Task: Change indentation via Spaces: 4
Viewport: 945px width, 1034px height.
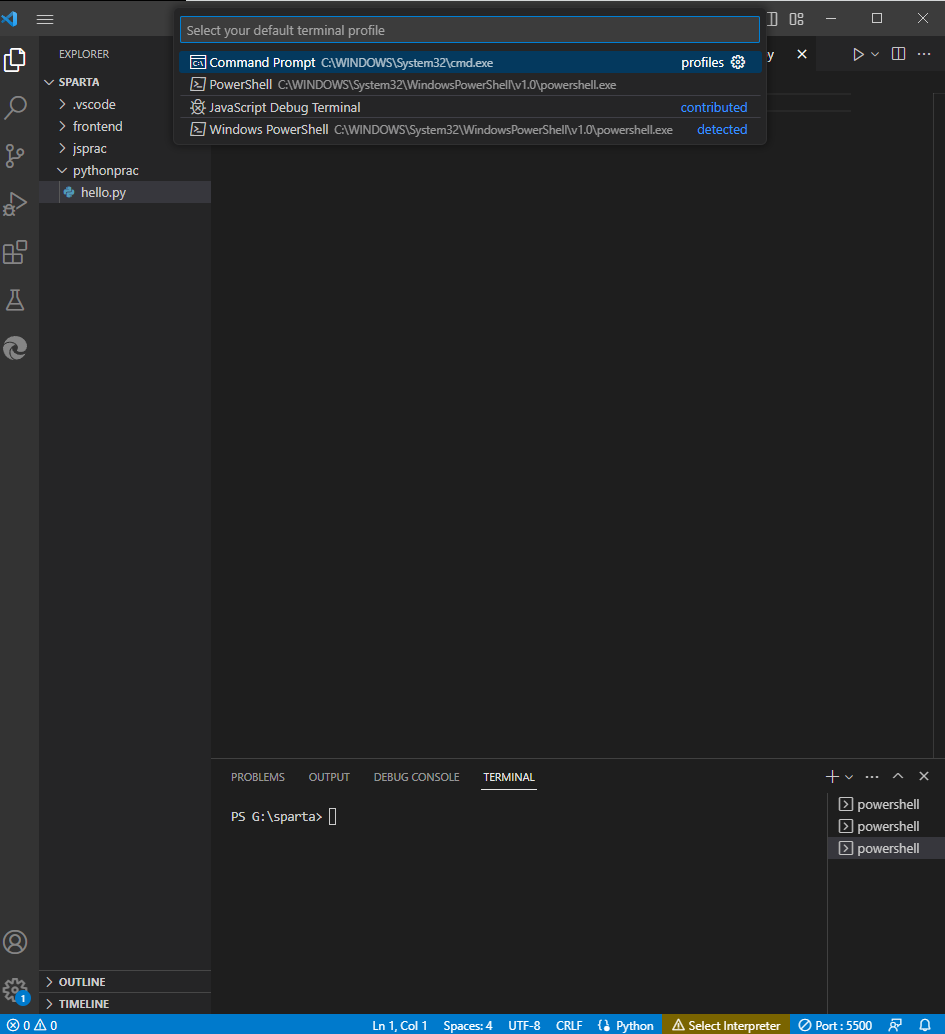Action: tap(468, 1025)
